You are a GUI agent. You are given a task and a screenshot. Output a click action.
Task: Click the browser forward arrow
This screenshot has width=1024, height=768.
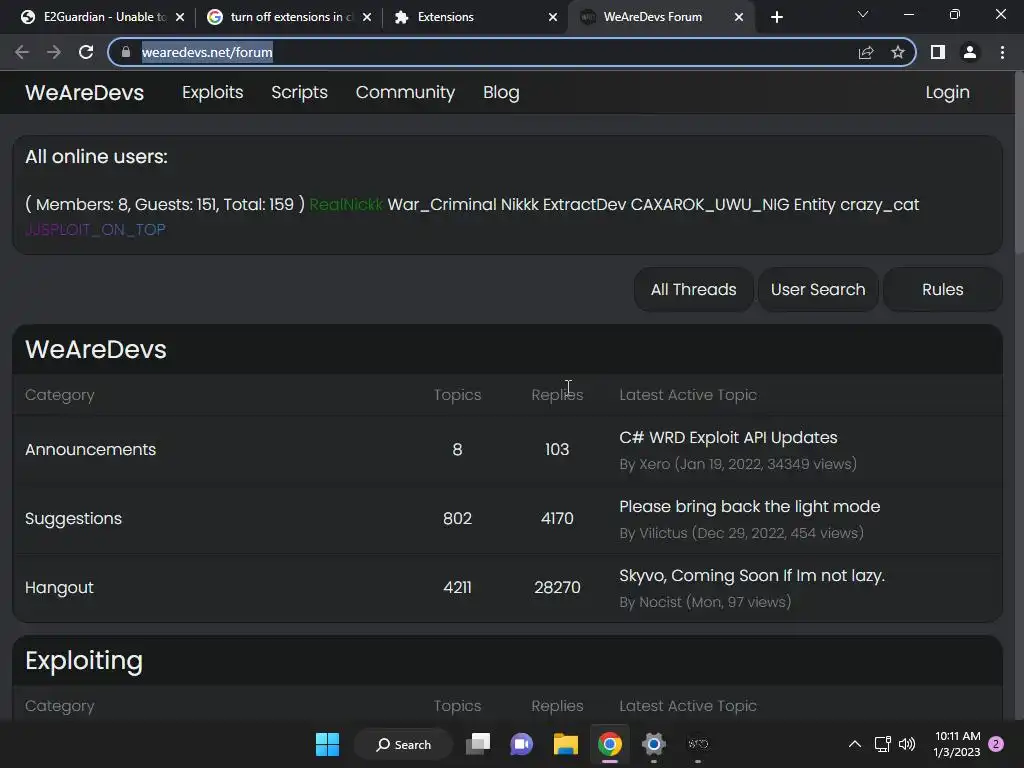[x=54, y=52]
